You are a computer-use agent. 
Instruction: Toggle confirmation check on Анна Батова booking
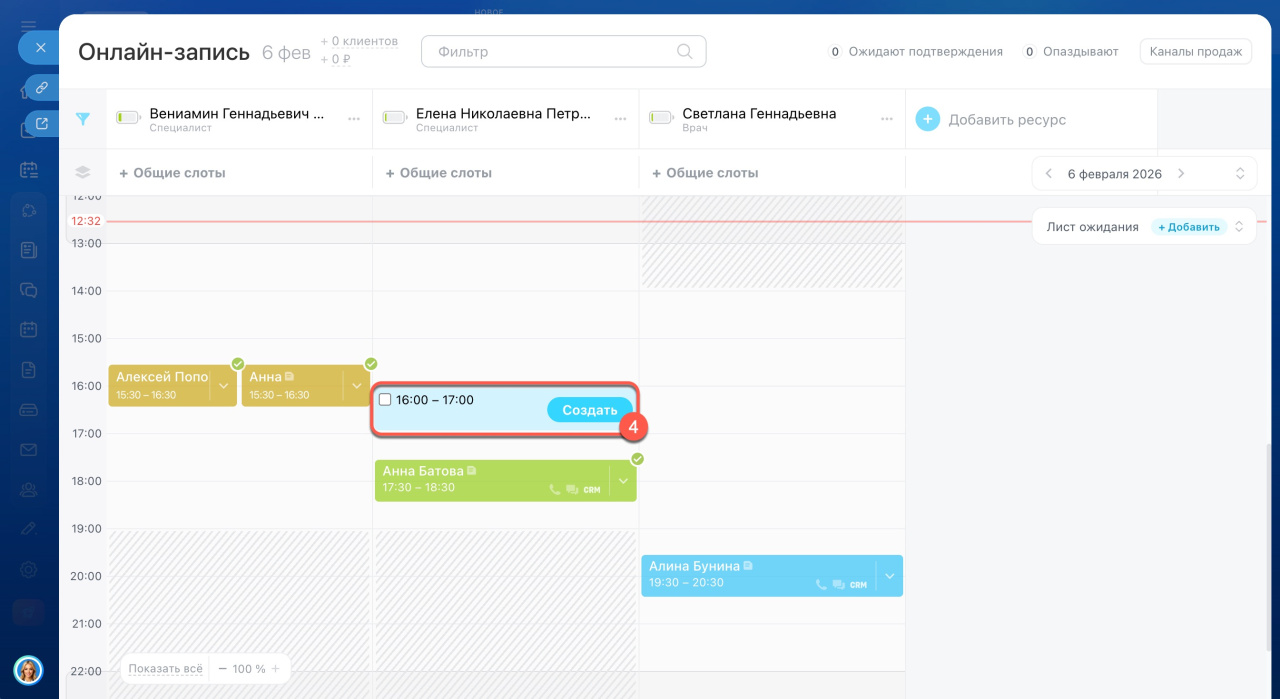pos(637,459)
